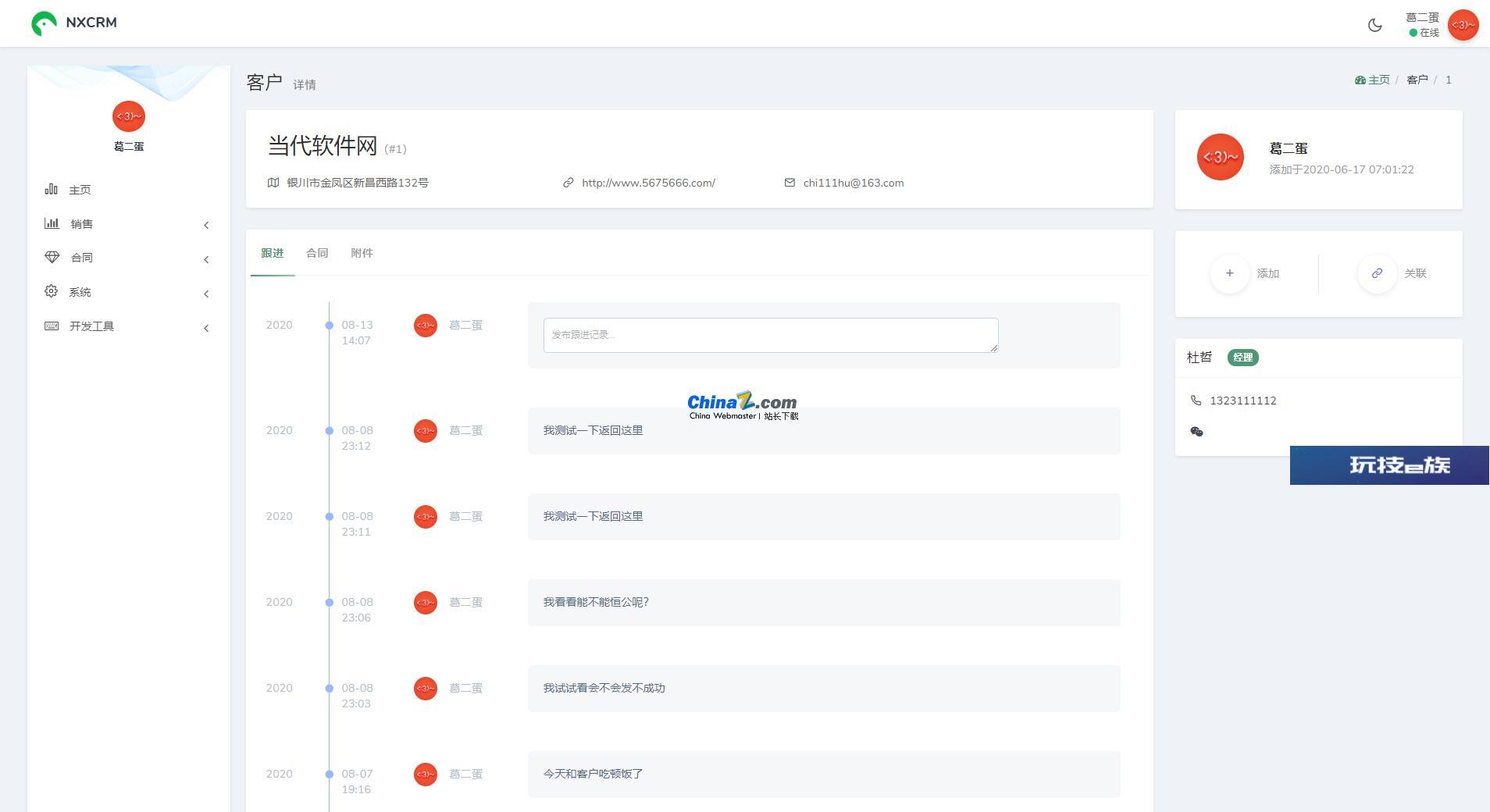Viewport: 1490px width, 812px height.
Task: Click the plus icon to add a contact
Action: tap(1229, 273)
